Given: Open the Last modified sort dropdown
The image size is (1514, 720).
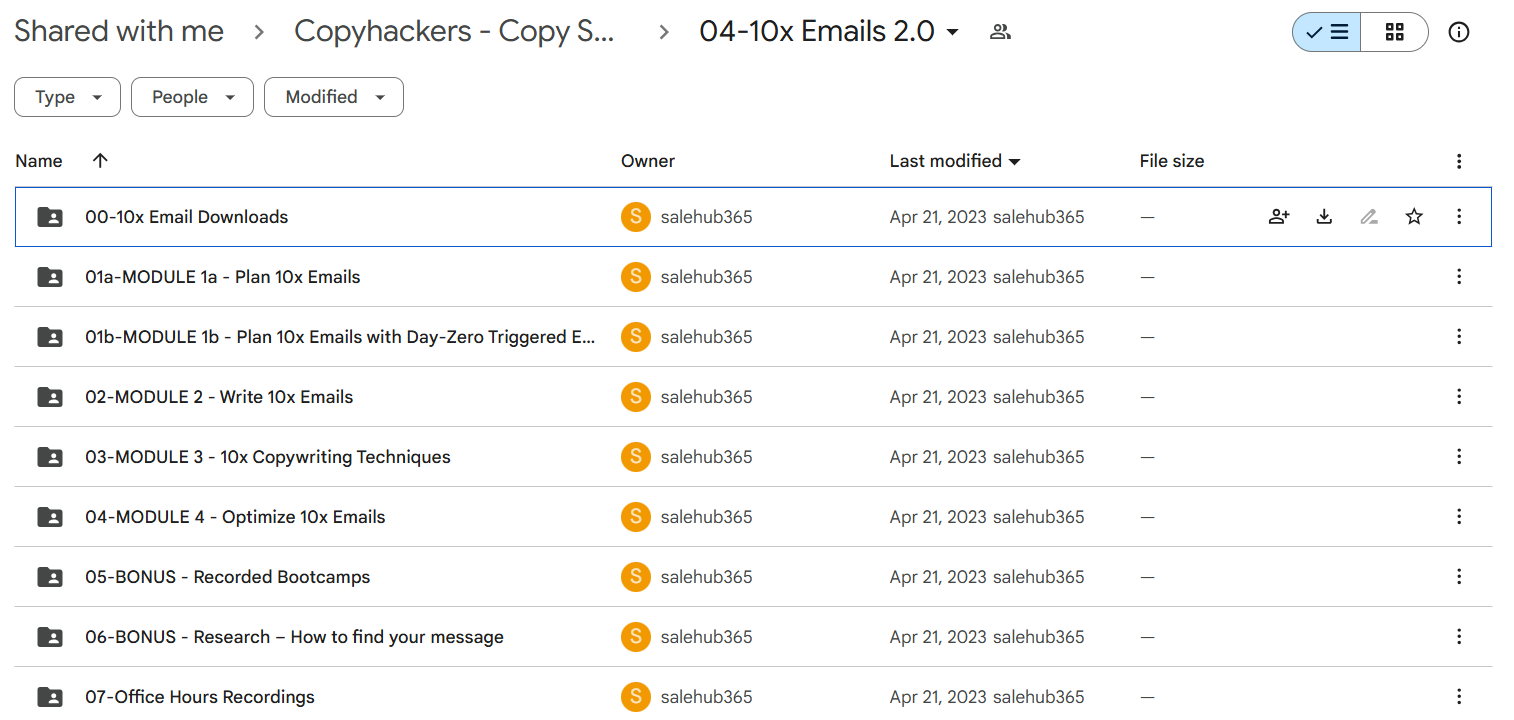Looking at the screenshot, I should (x=955, y=161).
